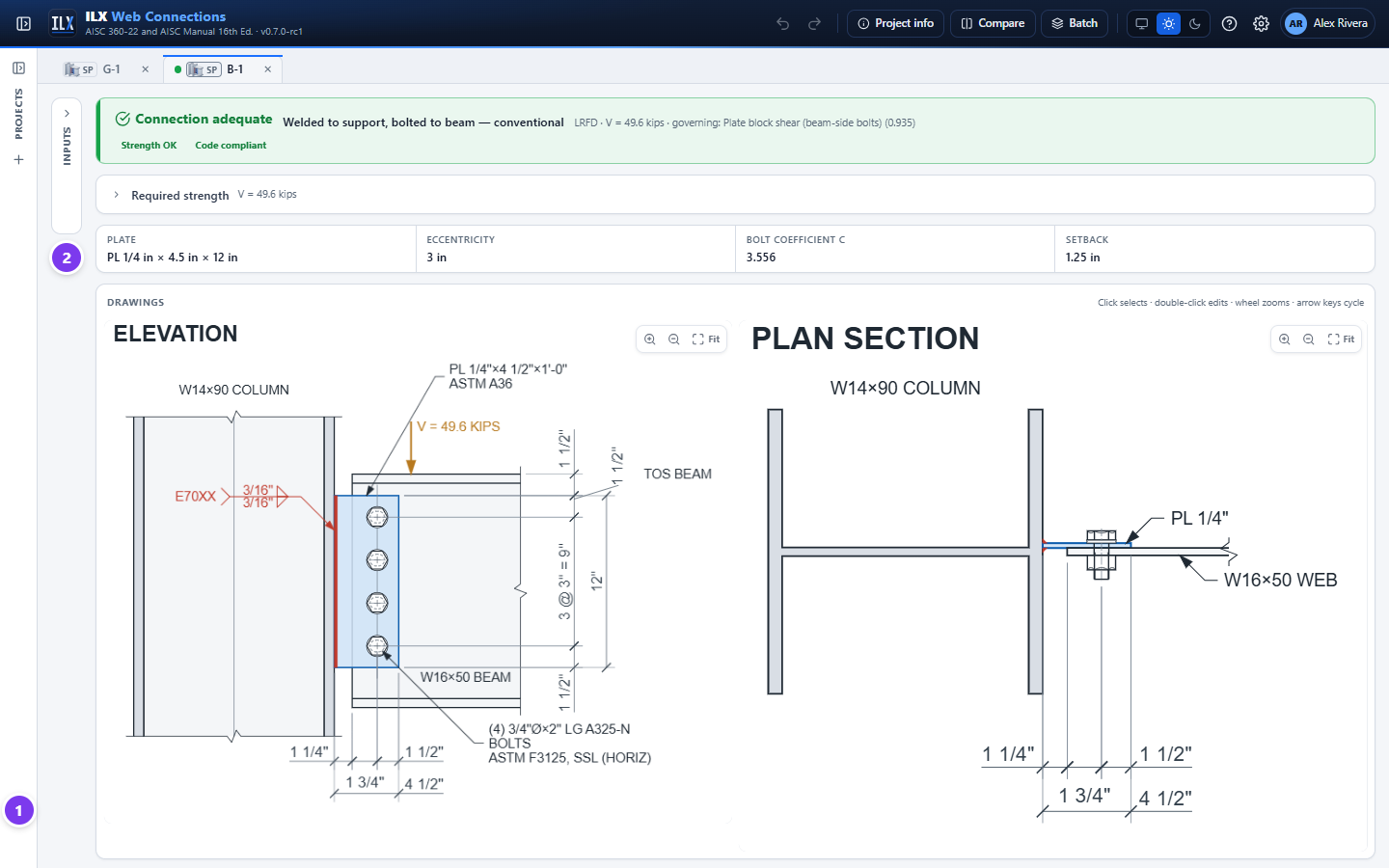Select the W16×50 WEB label in plan
The height and width of the screenshot is (868, 1389).
point(1281,580)
